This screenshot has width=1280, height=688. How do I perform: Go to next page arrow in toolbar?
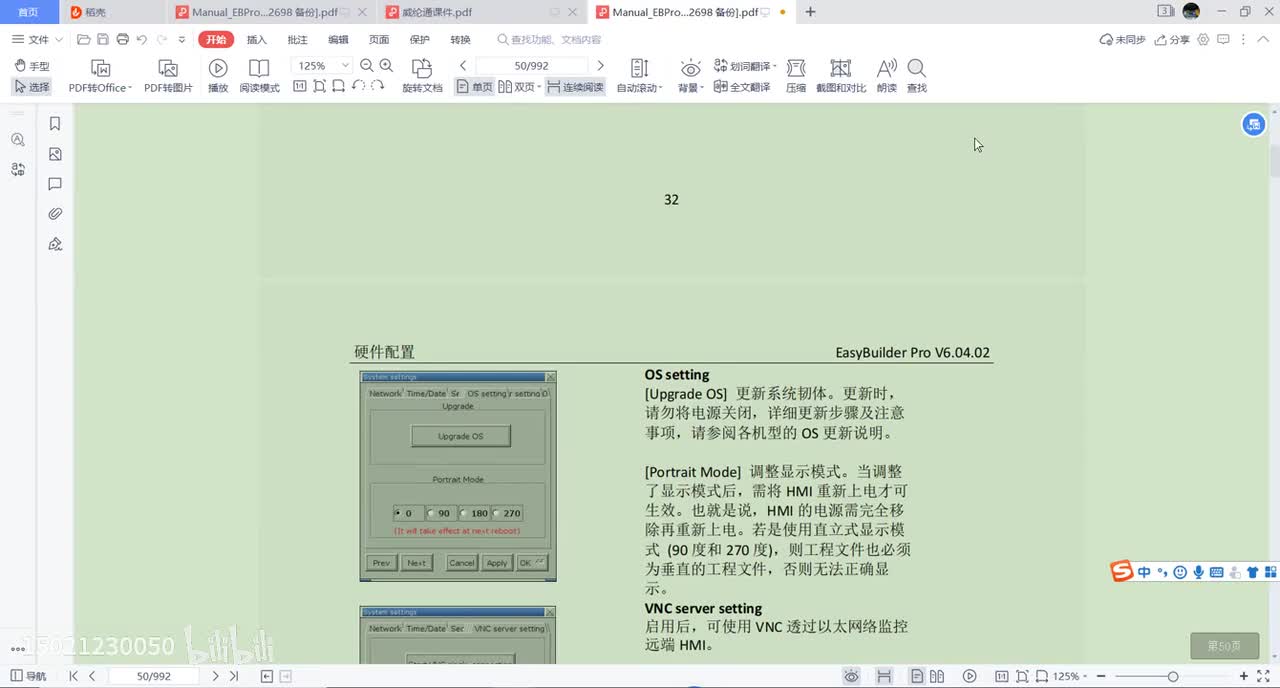pyautogui.click(x=600, y=65)
